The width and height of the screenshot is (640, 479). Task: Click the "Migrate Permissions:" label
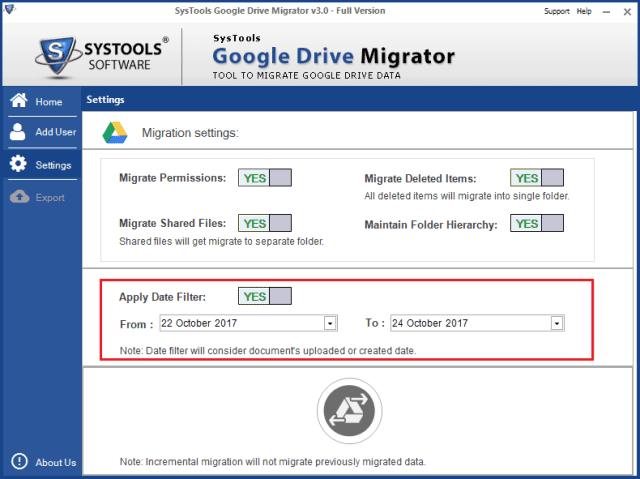(x=172, y=178)
